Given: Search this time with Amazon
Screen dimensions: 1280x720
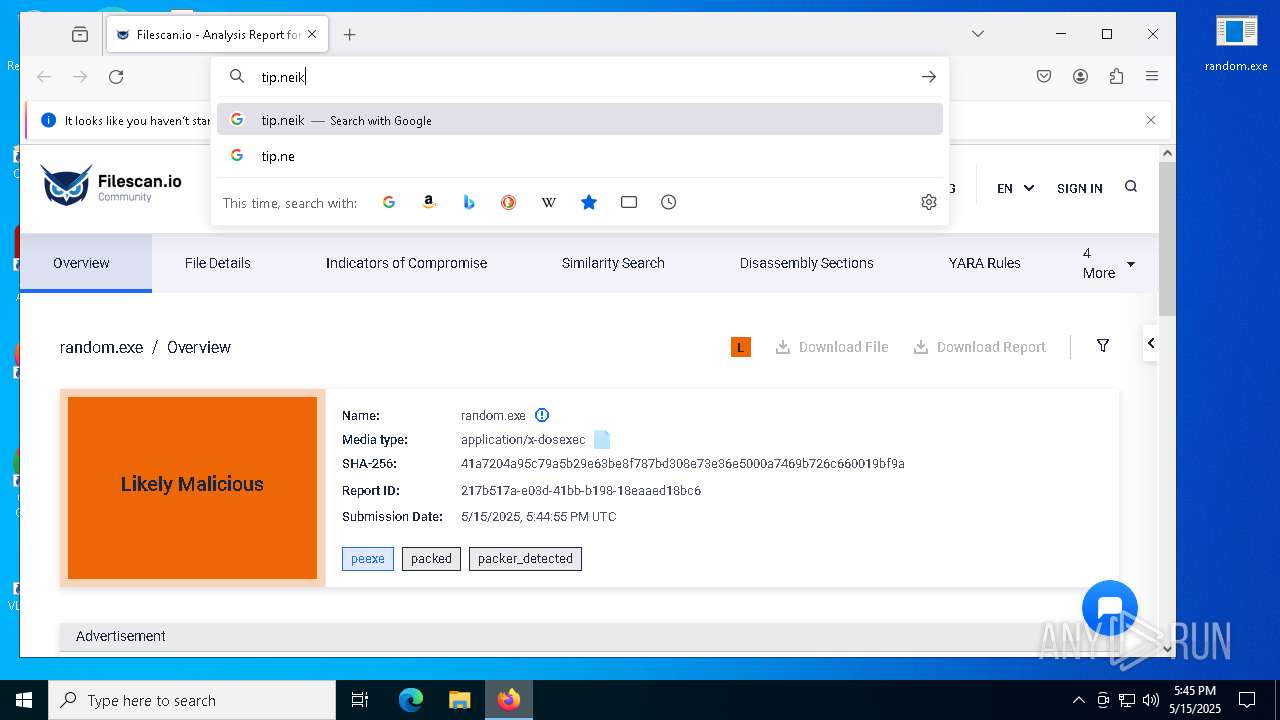Looking at the screenshot, I should pos(429,202).
